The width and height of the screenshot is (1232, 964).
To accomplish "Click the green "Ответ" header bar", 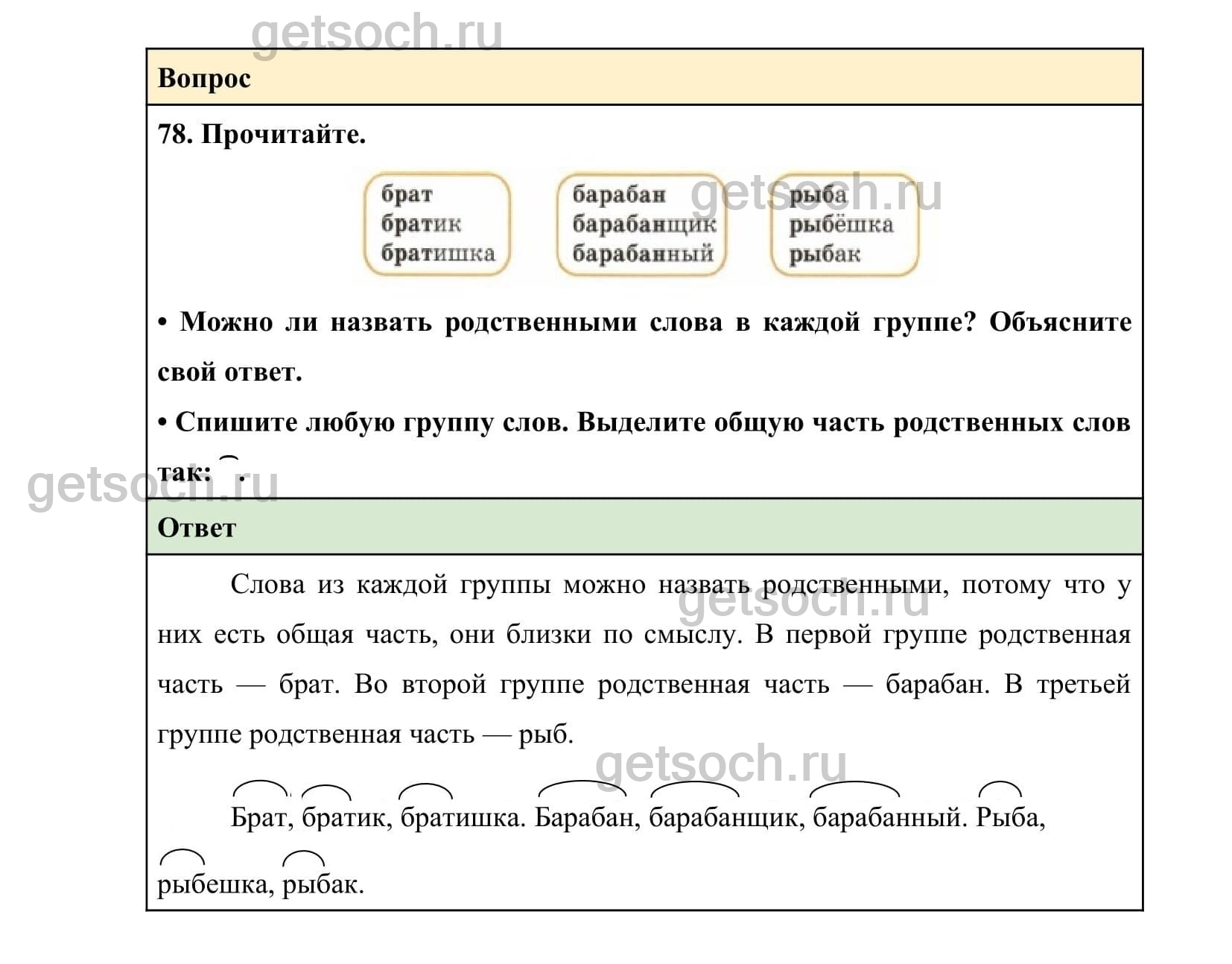I will [x=644, y=527].
